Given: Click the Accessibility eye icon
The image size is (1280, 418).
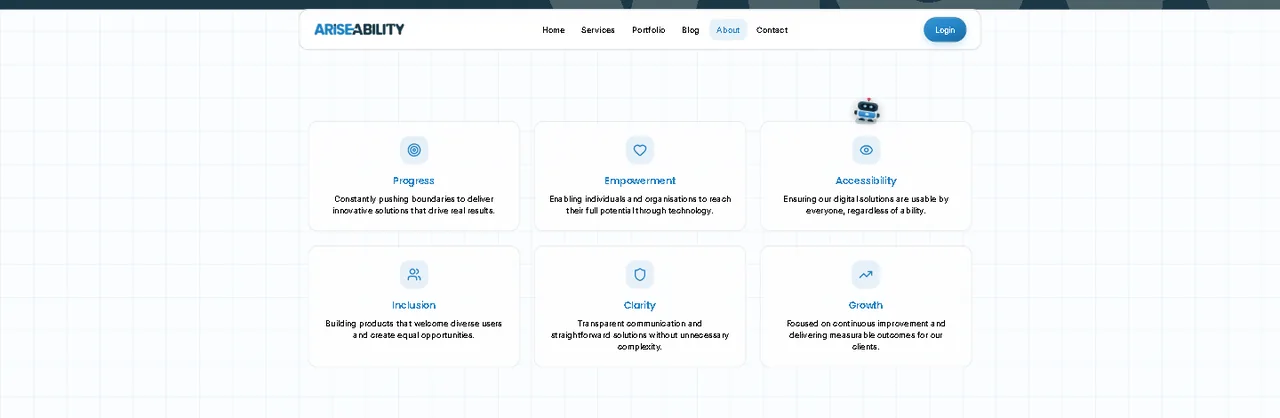Looking at the screenshot, I should pyautogui.click(x=866, y=150).
